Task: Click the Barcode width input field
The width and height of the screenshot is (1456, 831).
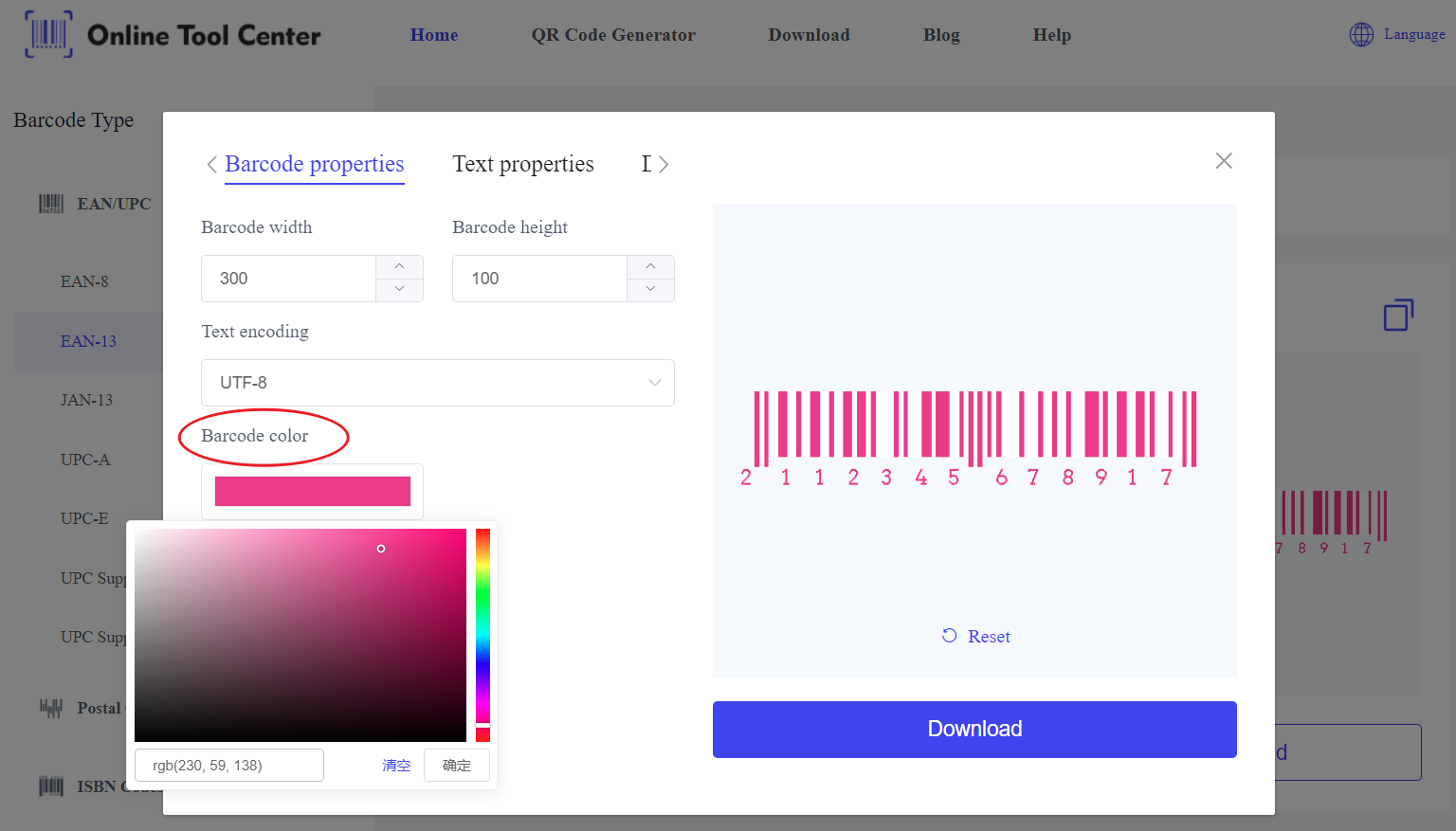Action: coord(288,279)
